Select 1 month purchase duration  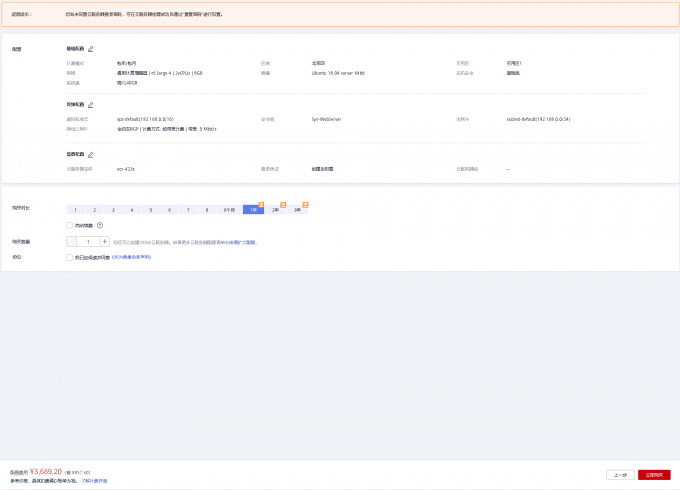click(x=76, y=210)
